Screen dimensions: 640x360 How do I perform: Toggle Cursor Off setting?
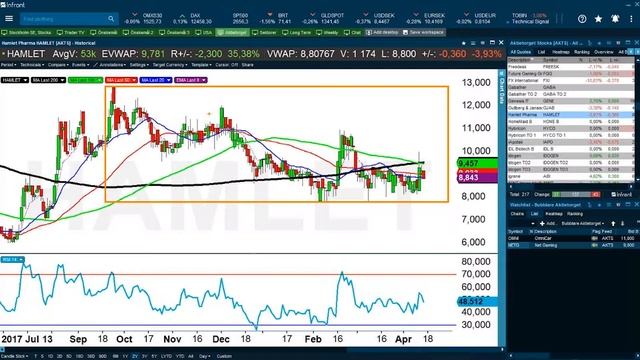227,65
